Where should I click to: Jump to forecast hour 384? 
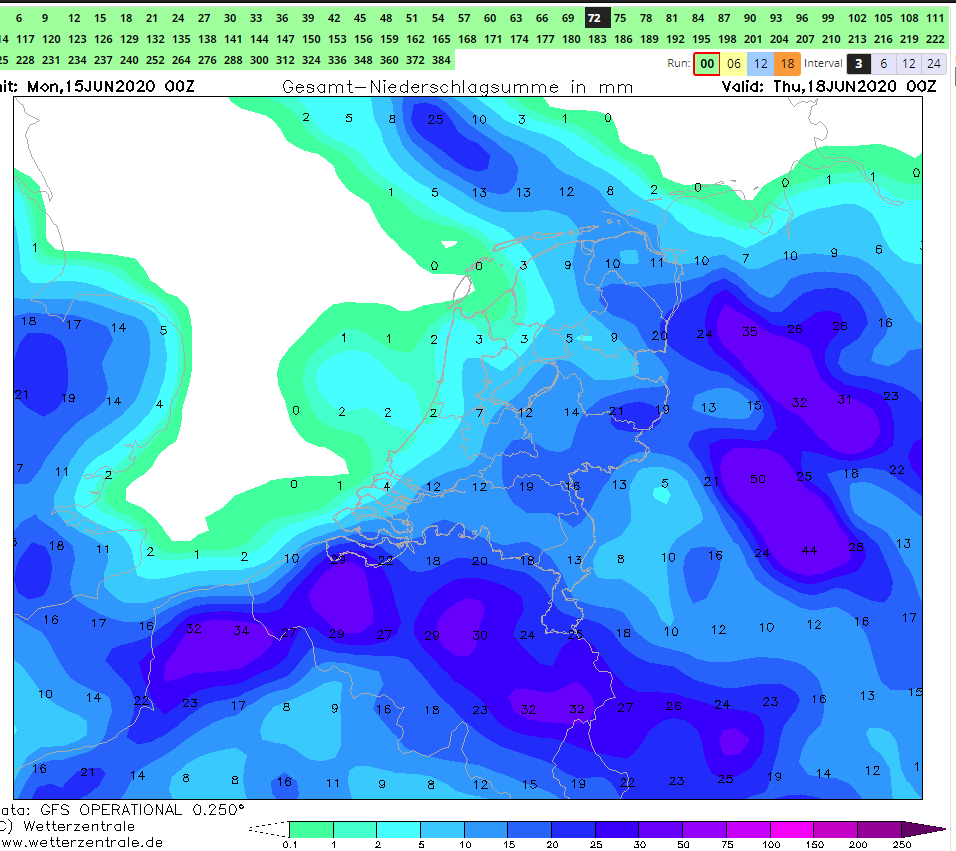tap(441, 60)
